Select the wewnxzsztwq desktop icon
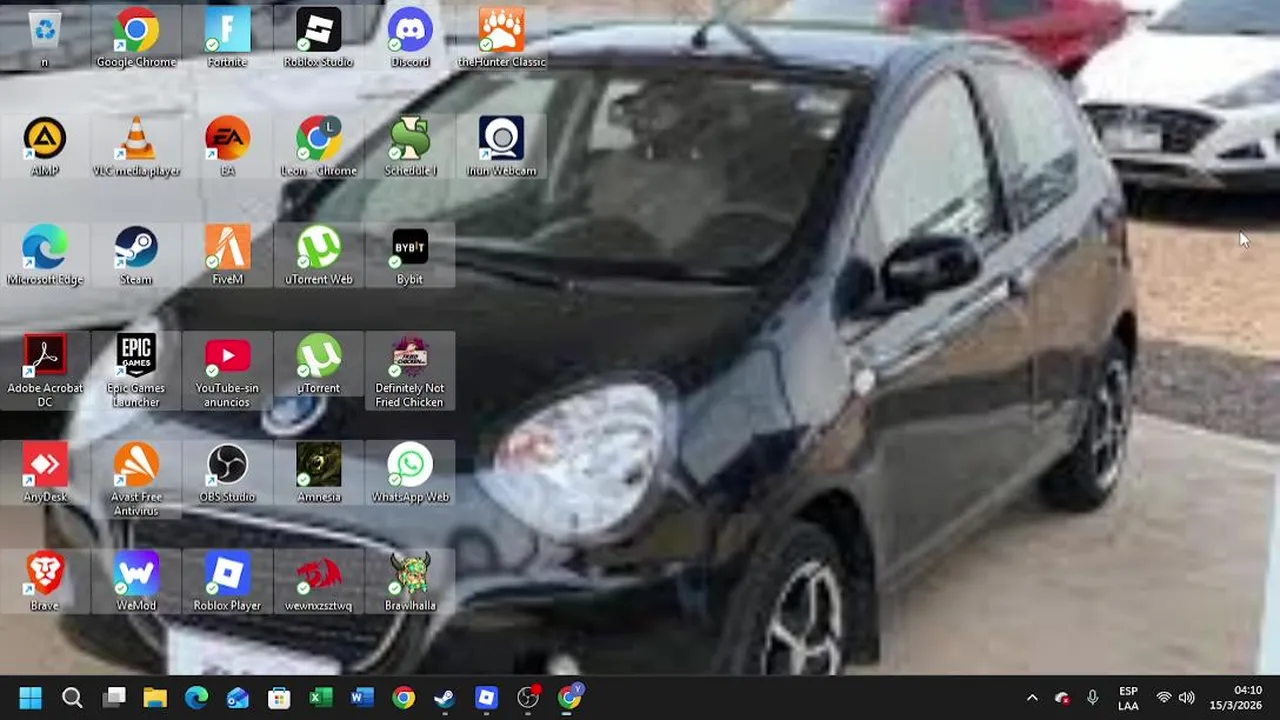 pyautogui.click(x=318, y=582)
